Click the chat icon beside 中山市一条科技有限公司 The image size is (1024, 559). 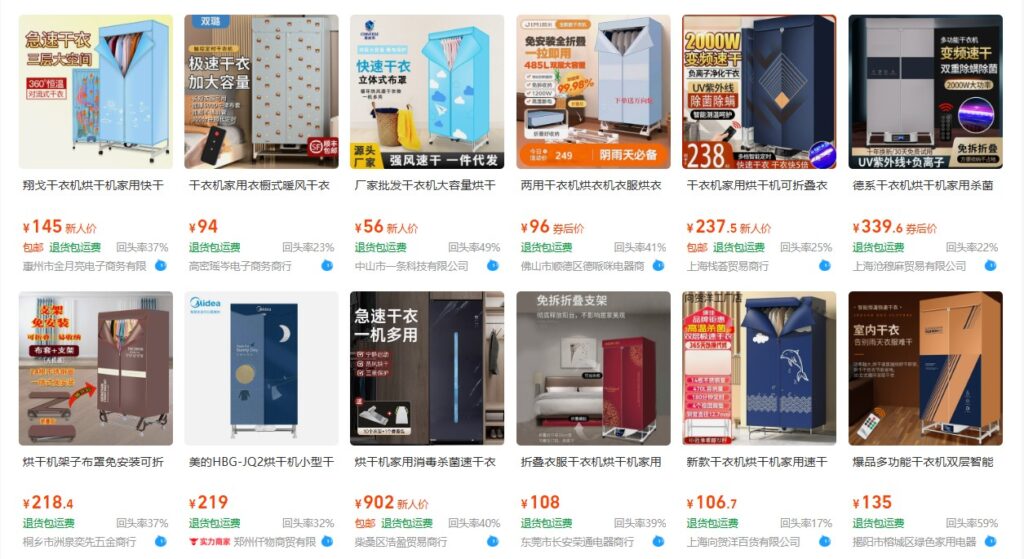coord(493,266)
